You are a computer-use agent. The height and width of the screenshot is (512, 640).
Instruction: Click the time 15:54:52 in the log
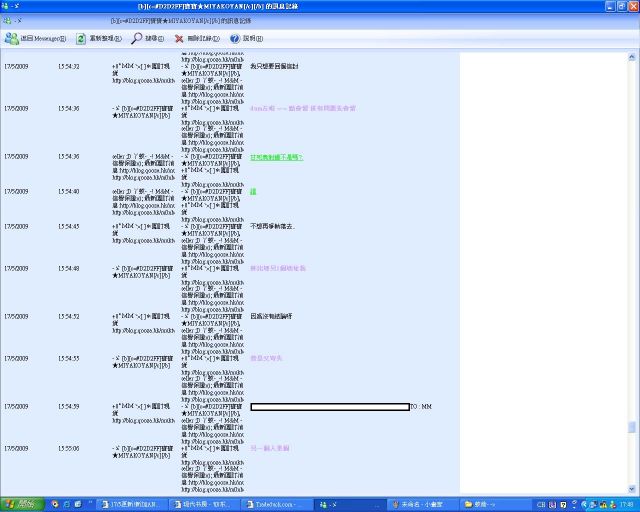69,316
